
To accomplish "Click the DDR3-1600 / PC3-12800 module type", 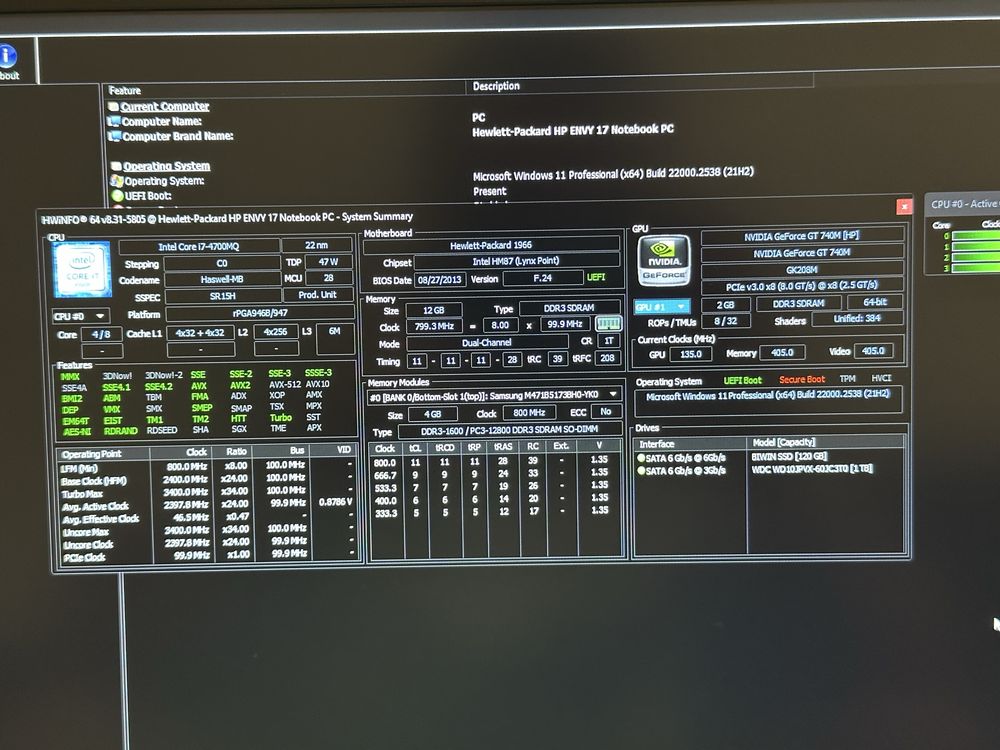I will click(x=510, y=430).
